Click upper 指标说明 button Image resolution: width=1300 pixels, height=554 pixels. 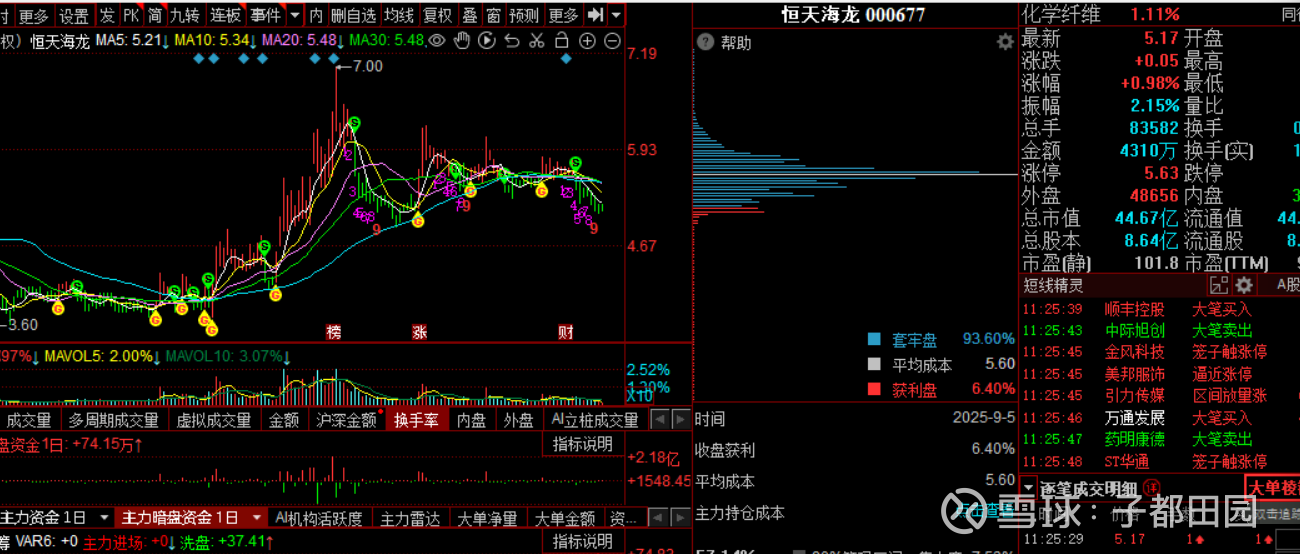click(x=582, y=444)
